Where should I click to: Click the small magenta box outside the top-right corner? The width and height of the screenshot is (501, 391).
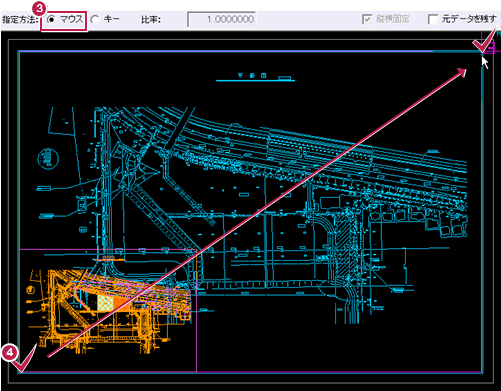pyautogui.click(x=490, y=49)
